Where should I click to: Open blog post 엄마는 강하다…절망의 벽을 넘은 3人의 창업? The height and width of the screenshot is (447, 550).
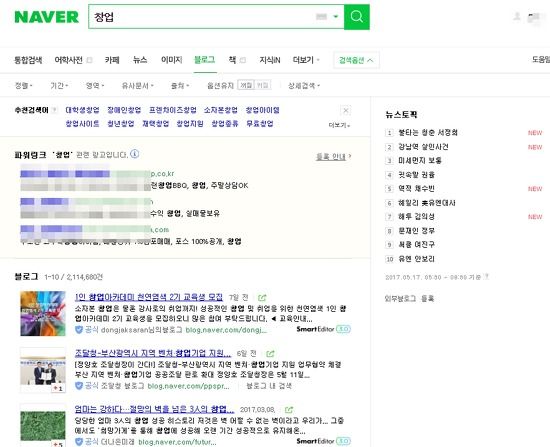tap(154, 409)
